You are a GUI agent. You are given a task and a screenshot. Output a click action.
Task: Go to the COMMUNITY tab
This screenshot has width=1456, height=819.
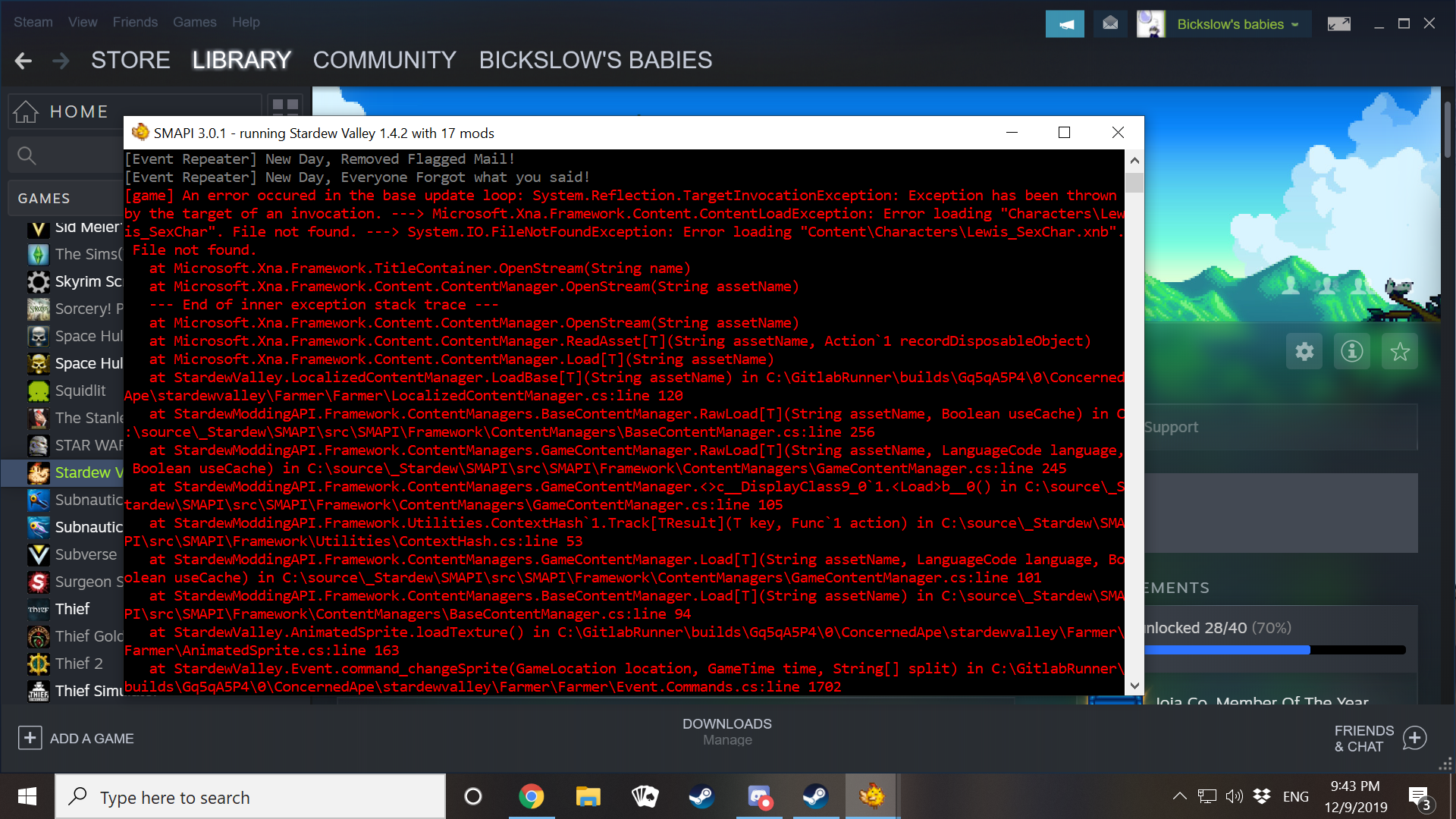pos(384,61)
